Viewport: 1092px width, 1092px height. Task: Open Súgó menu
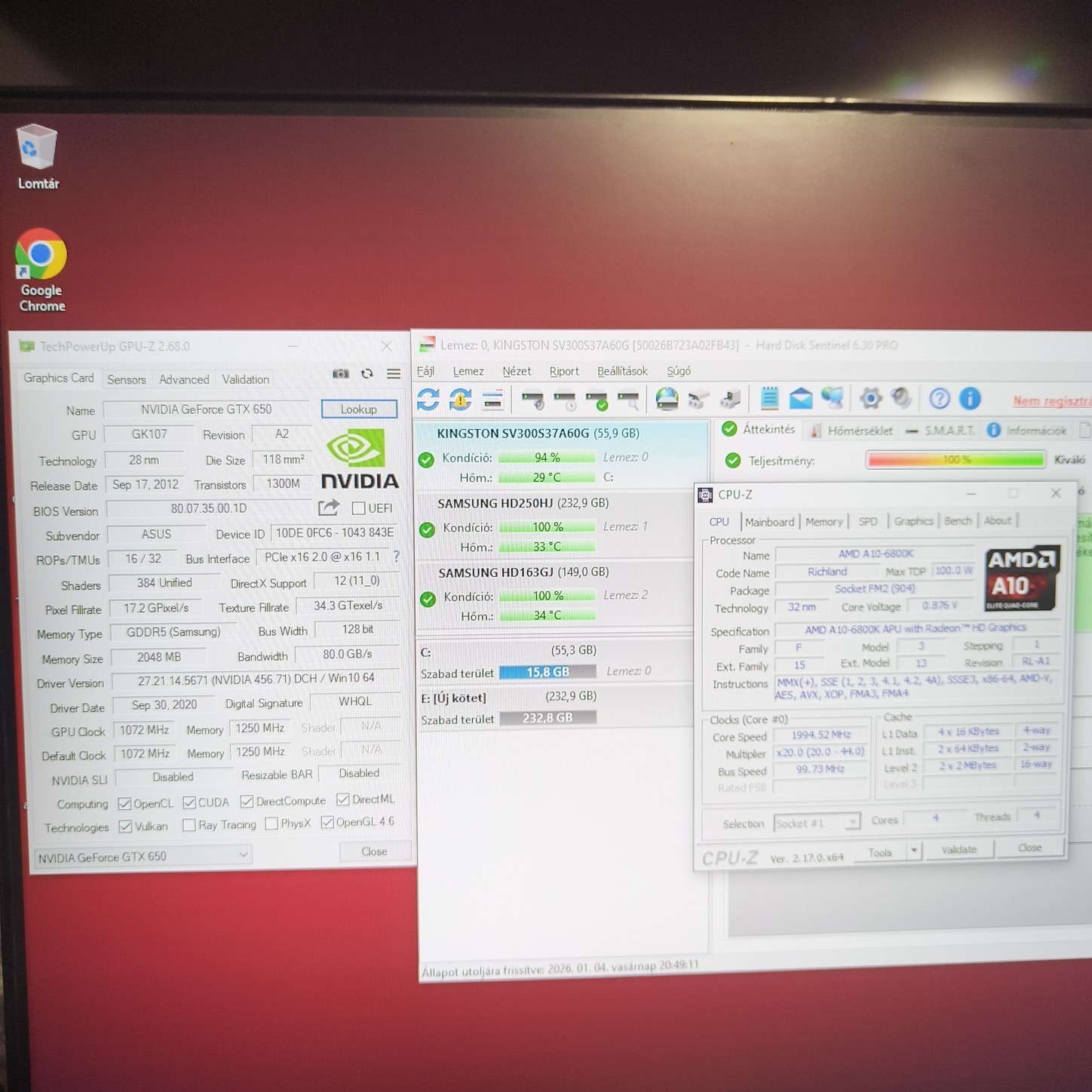pos(679,371)
